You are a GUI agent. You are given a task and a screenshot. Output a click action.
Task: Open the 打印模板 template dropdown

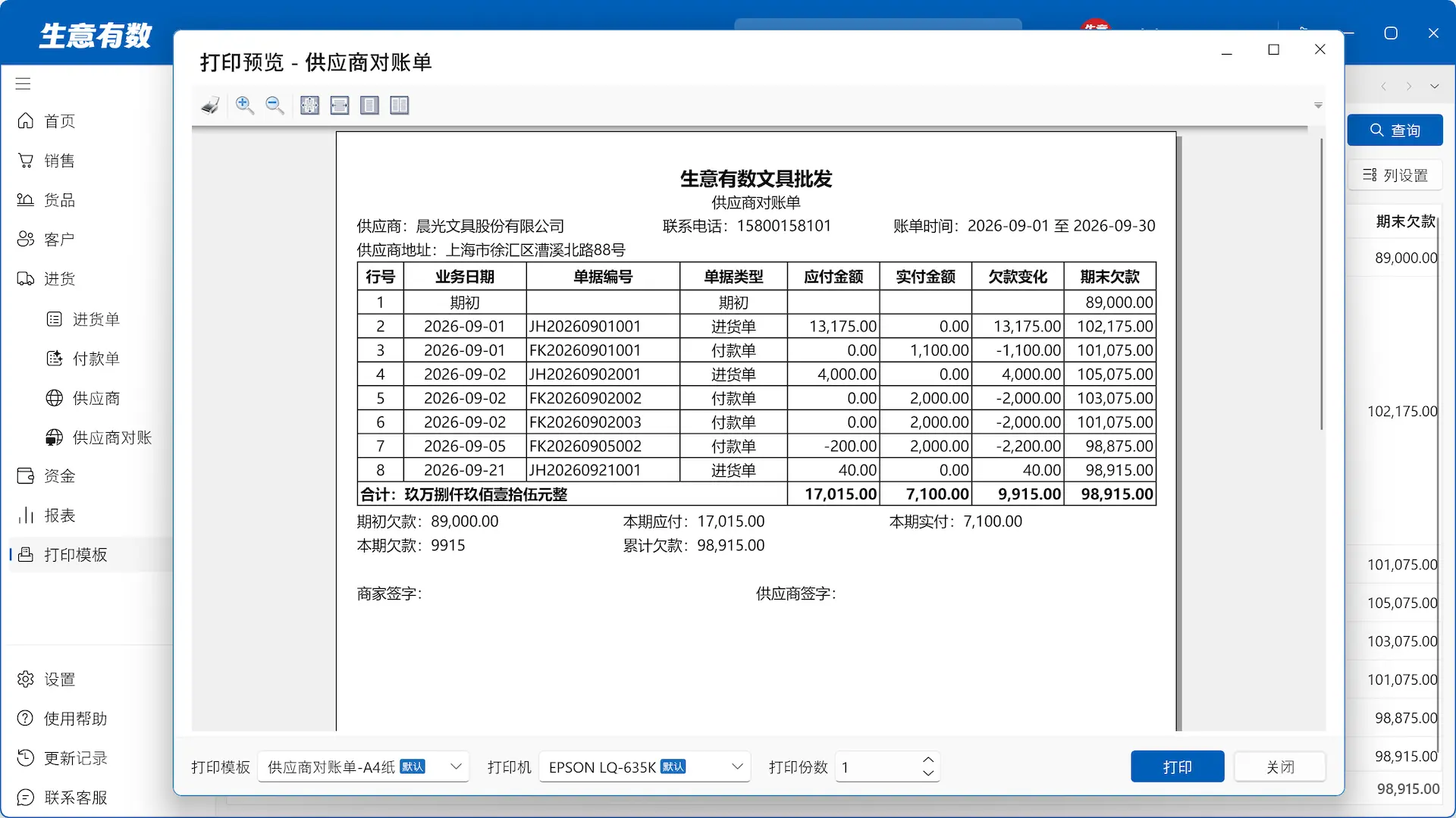pos(363,767)
